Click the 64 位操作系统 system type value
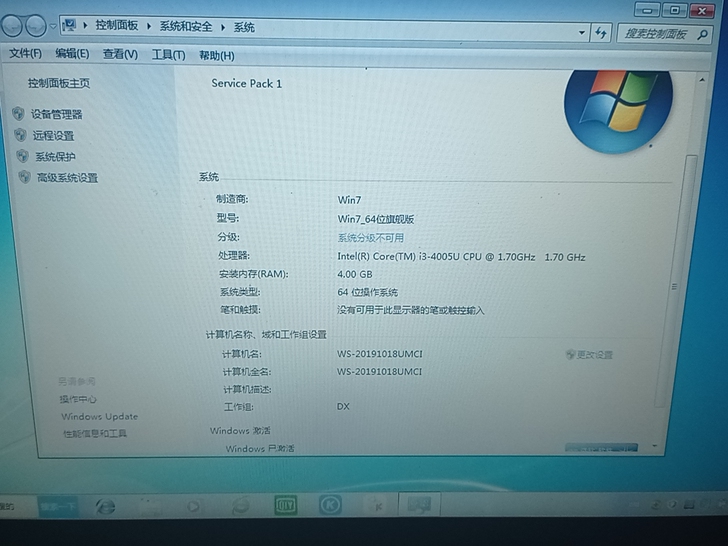 pyautogui.click(x=367, y=292)
